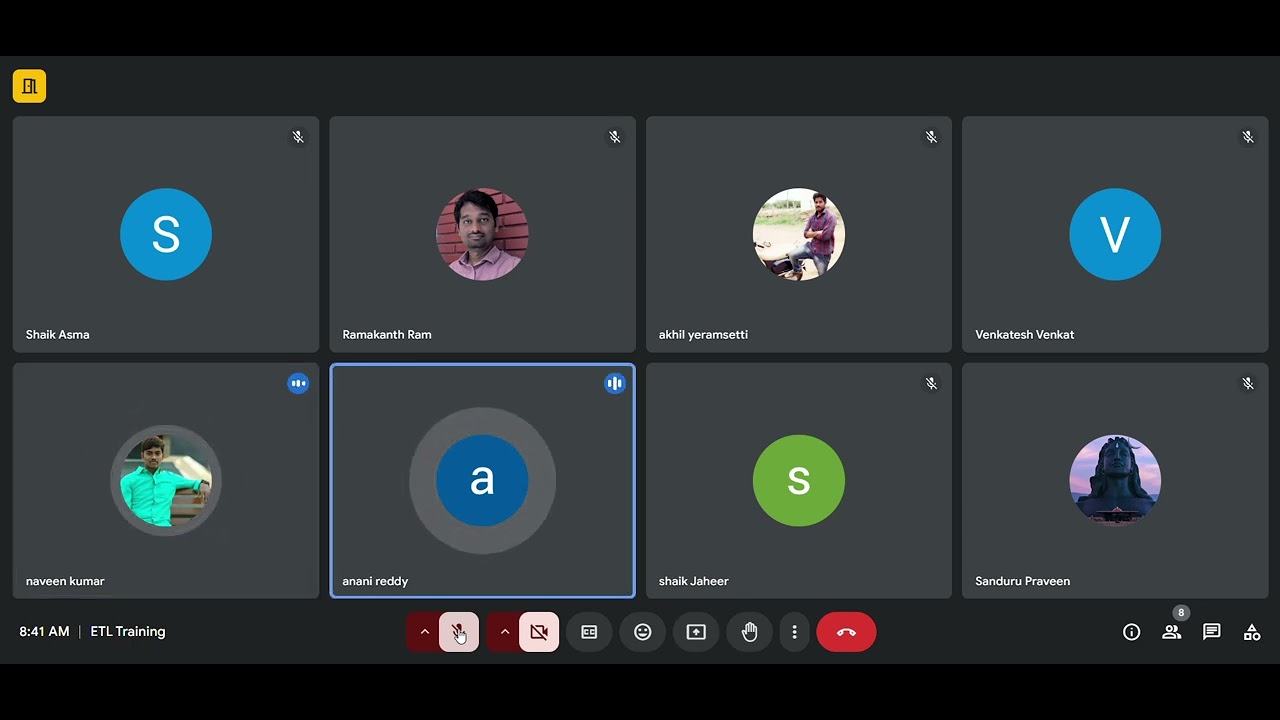The height and width of the screenshot is (720, 1280).
Task: Select anani reddy's avatar
Action: [482, 481]
